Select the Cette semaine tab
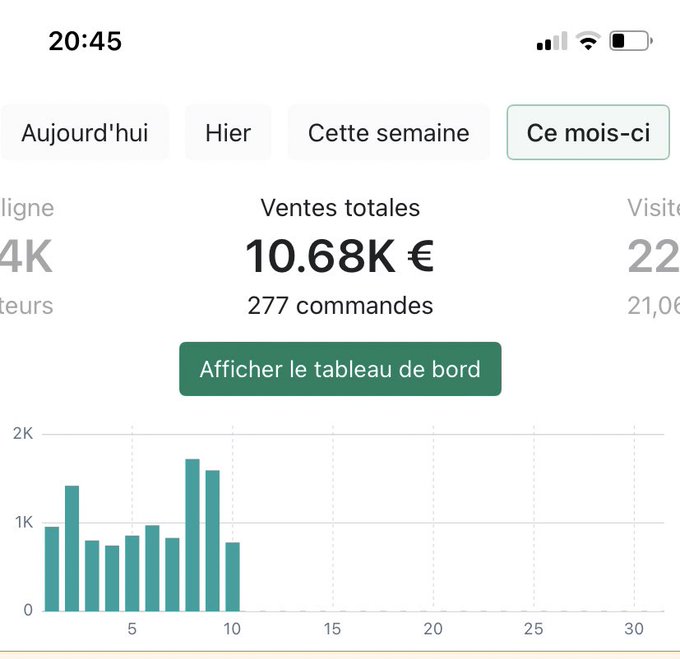 [x=388, y=133]
